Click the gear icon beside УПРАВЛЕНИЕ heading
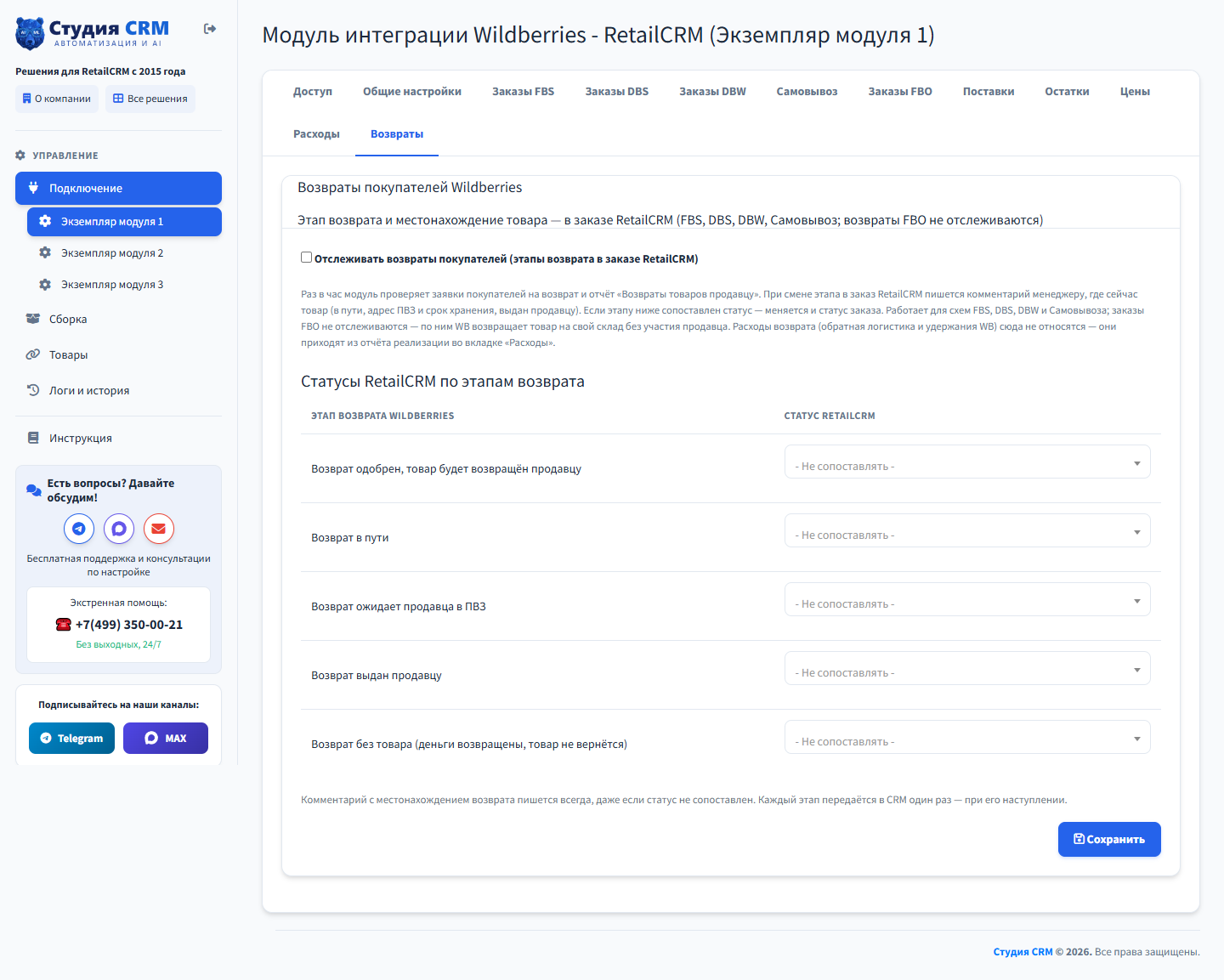This screenshot has height=980, width=1224. pyautogui.click(x=20, y=156)
